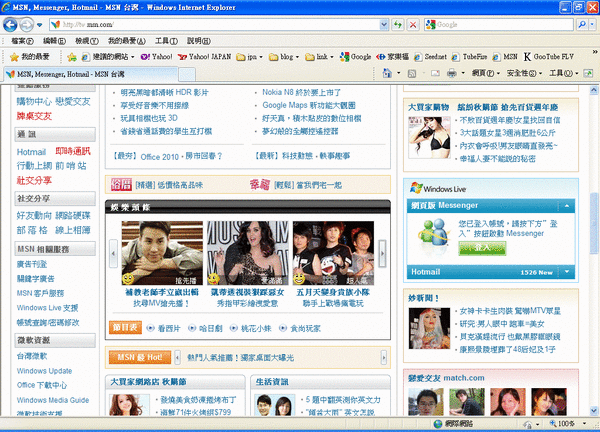Collapse the 網頁版 Messenger section arrow

[567, 206]
